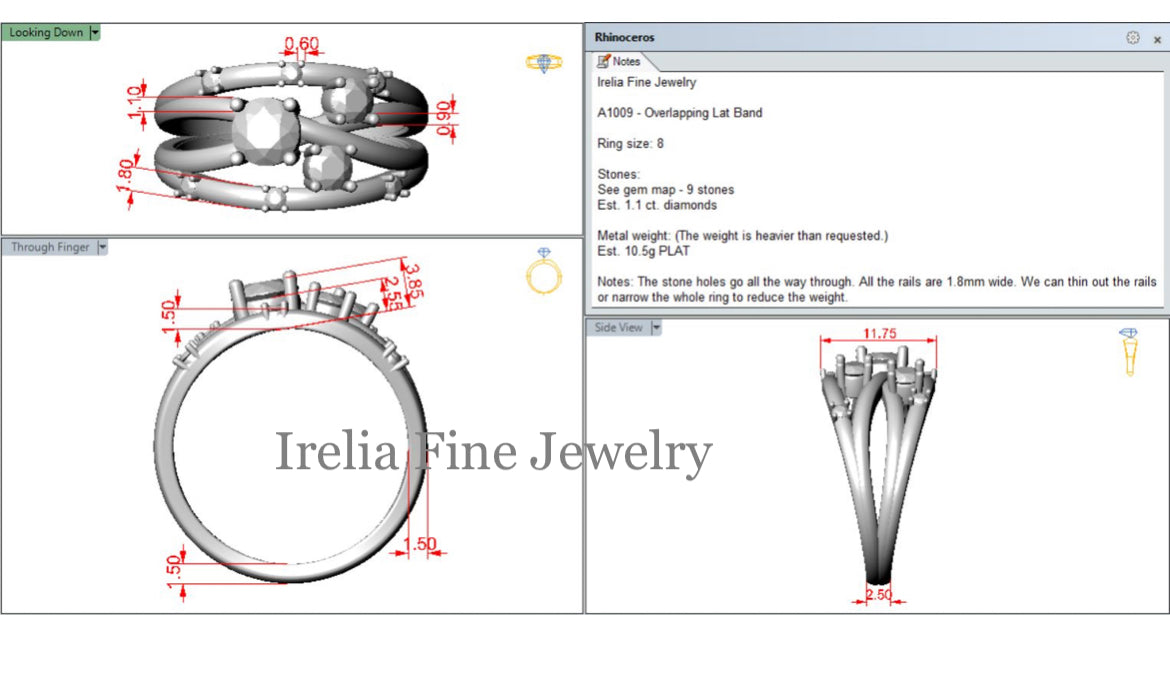Click the 'Notes: The stone holes' paragraph
The height and width of the screenshot is (687, 1170).
point(877,289)
